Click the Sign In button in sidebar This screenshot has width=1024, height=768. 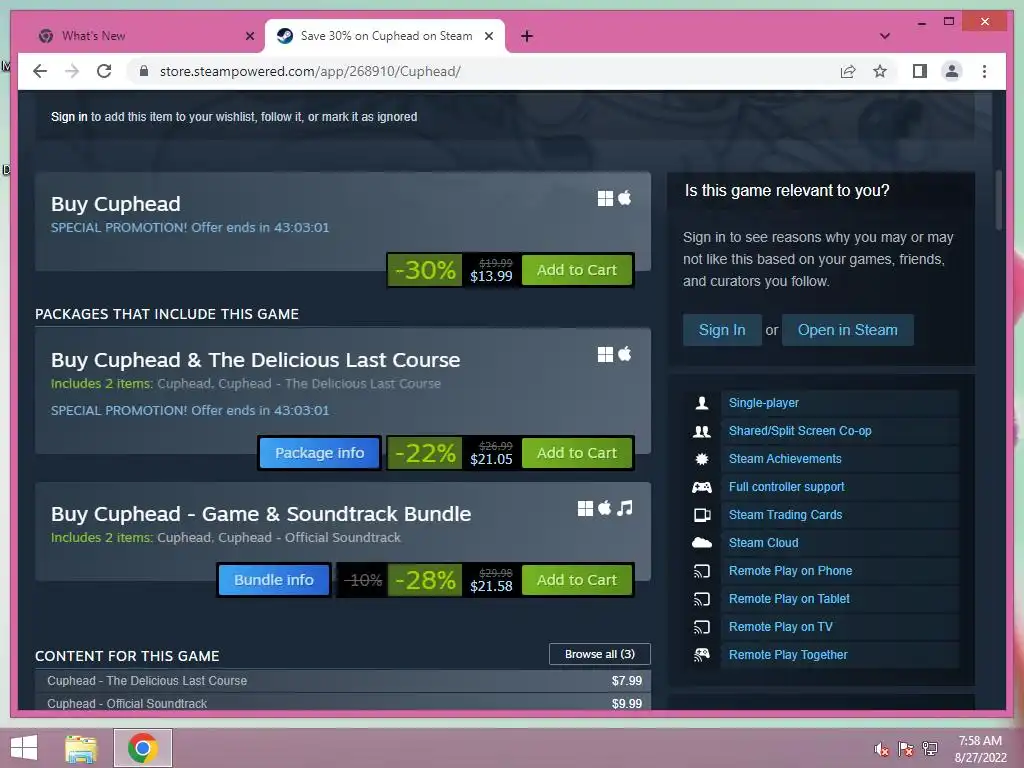(x=722, y=330)
